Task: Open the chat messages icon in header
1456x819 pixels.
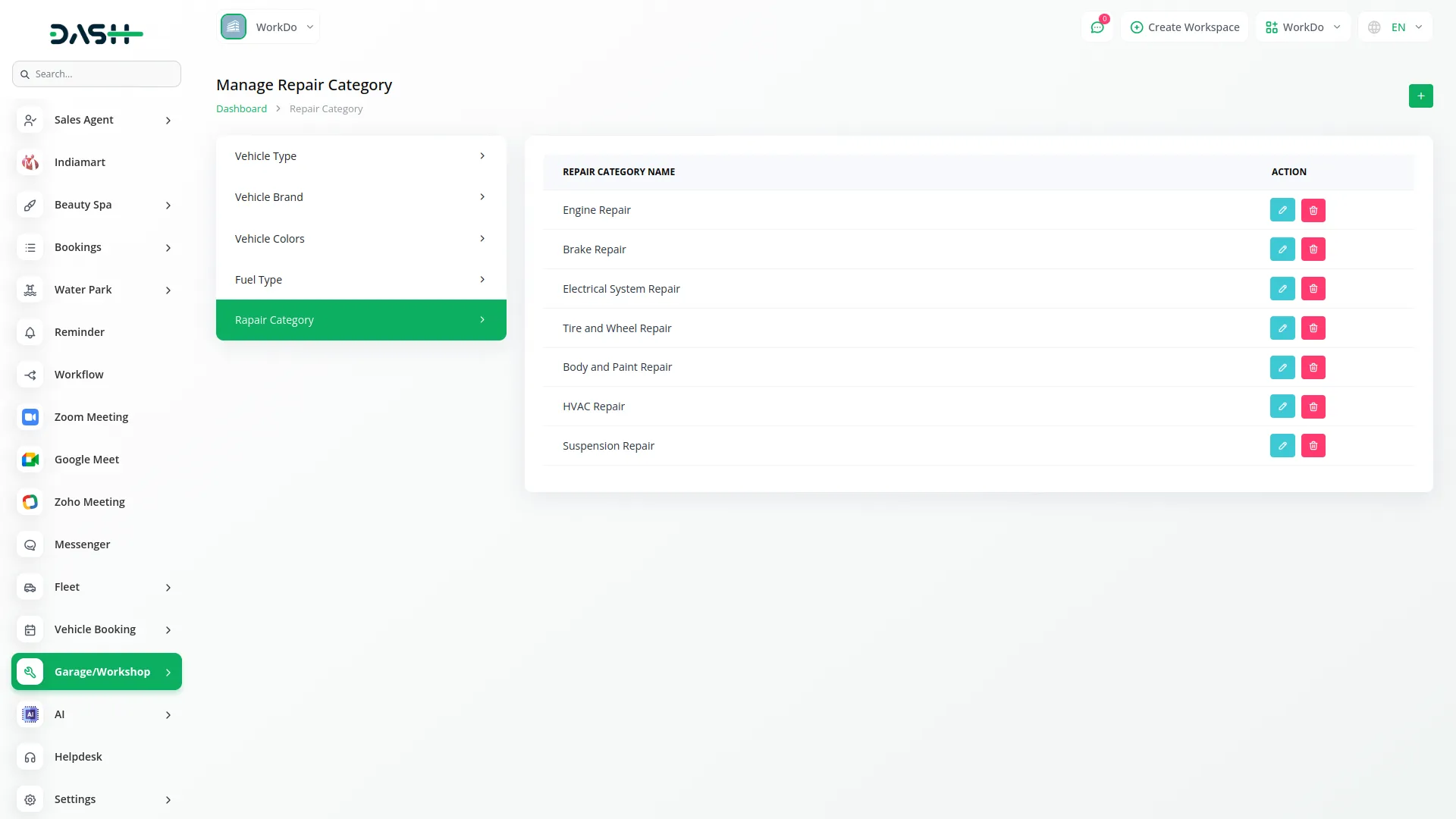Action: [x=1097, y=27]
